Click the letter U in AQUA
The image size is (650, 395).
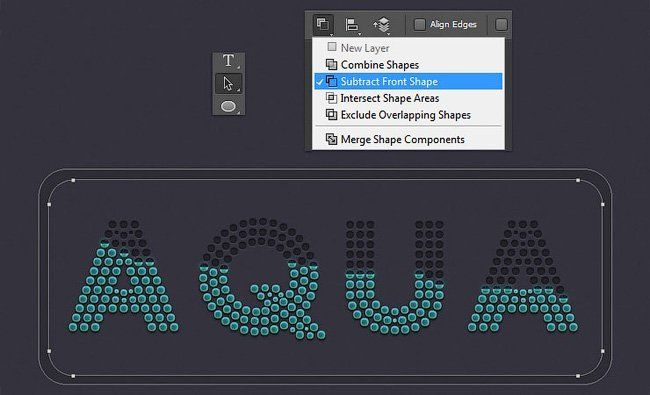(x=395, y=277)
